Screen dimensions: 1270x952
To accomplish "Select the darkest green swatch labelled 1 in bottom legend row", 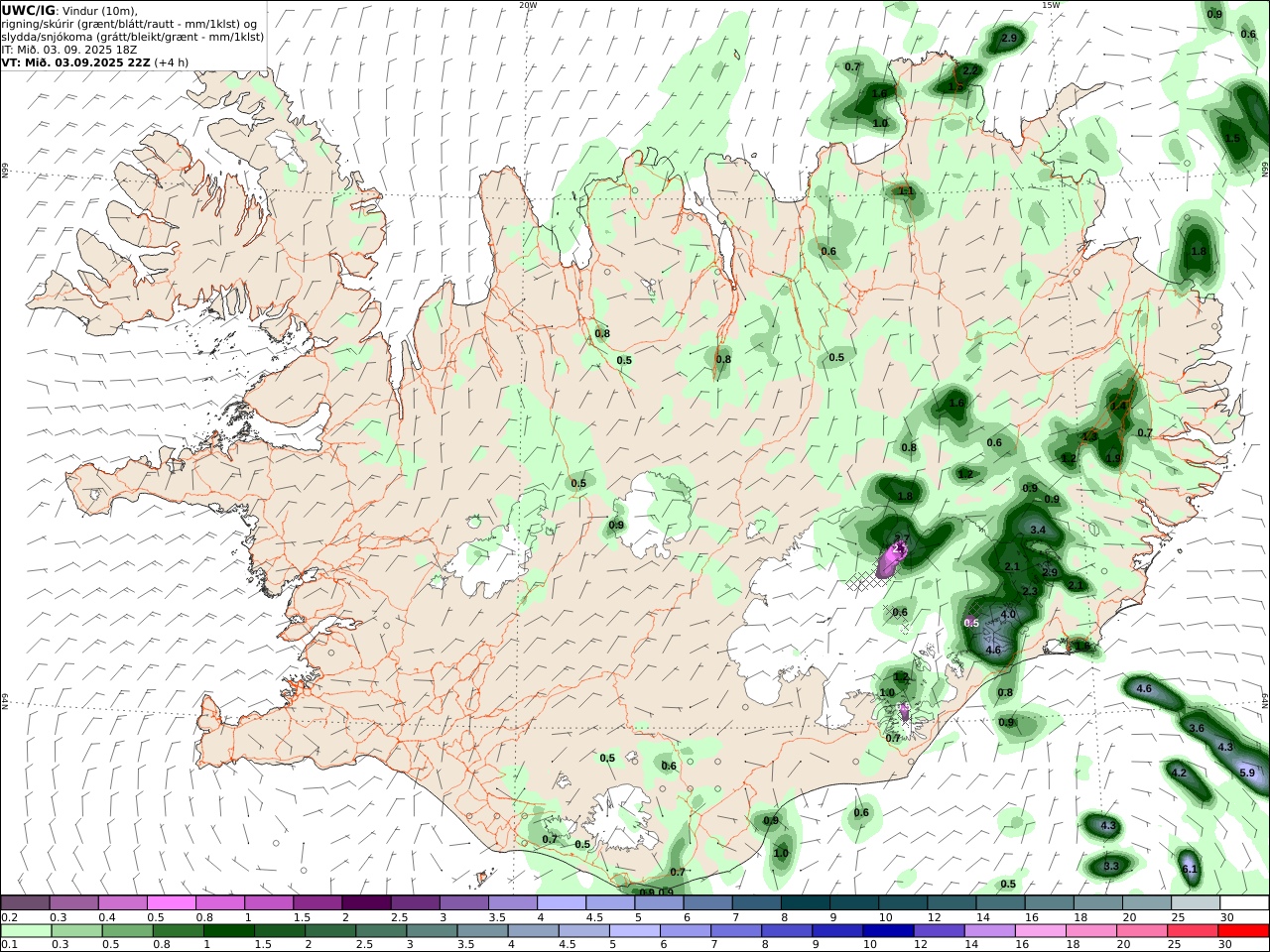I will click(228, 931).
